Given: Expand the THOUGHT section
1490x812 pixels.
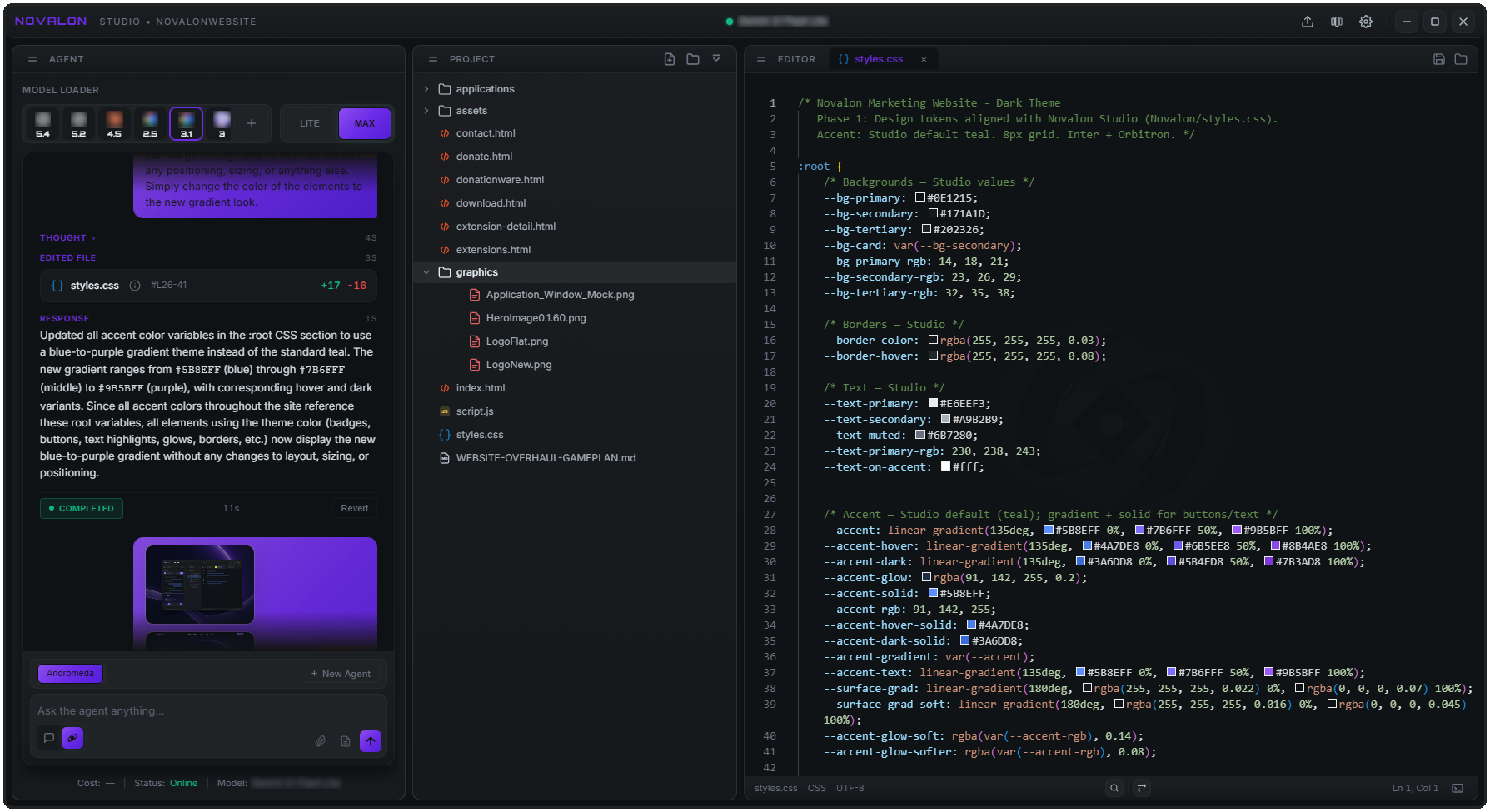Looking at the screenshot, I should pyautogui.click(x=67, y=238).
